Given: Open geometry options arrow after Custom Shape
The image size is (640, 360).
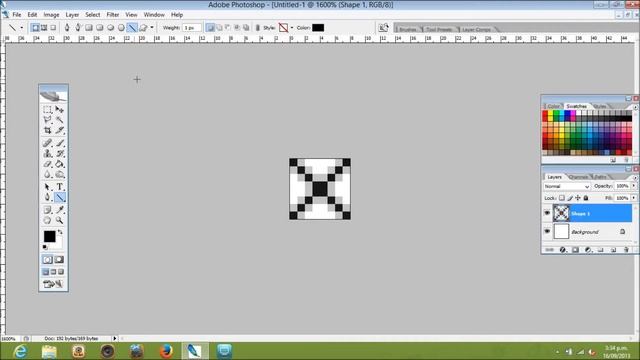Looking at the screenshot, I should (x=152, y=28).
